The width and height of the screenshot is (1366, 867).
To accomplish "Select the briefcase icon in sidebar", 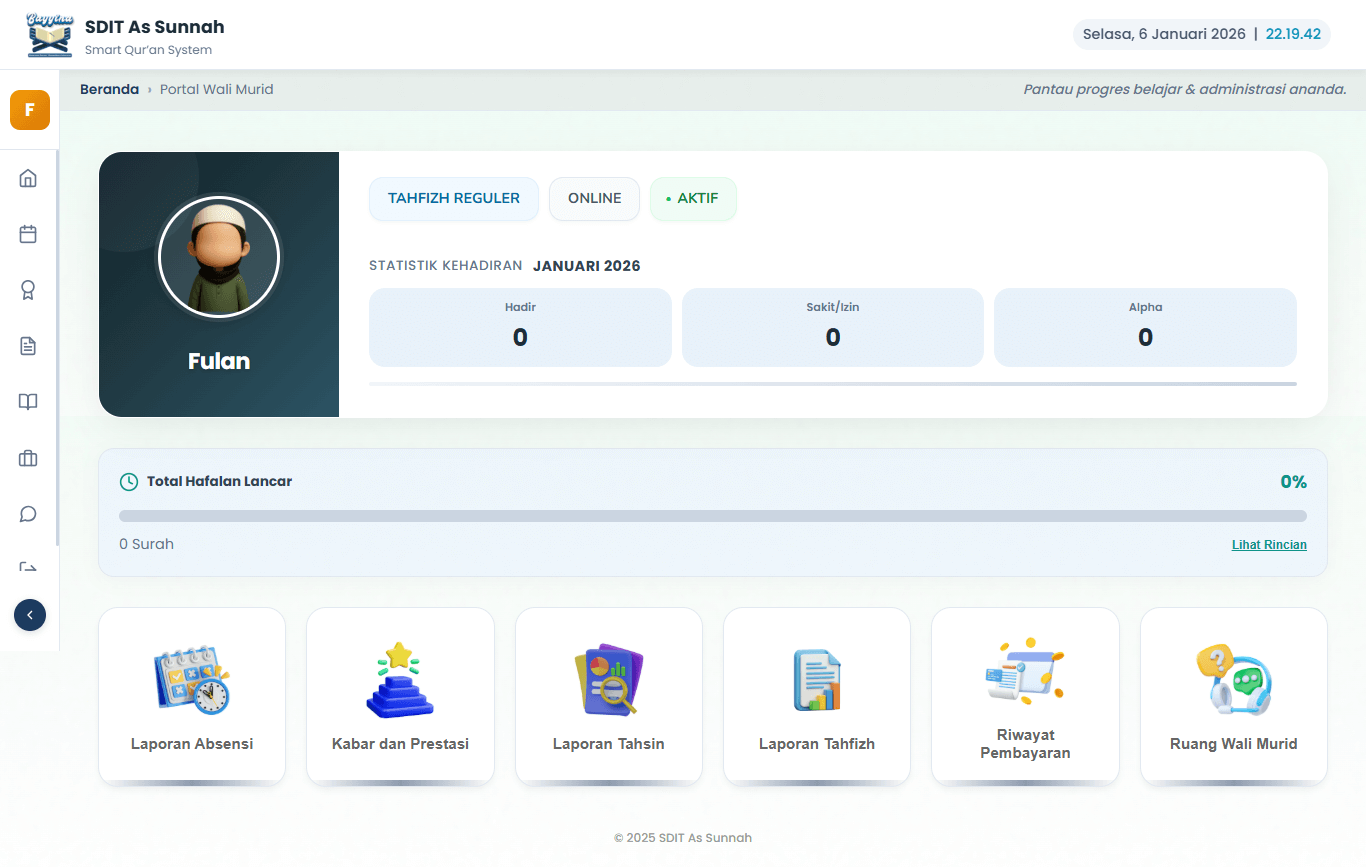I will pyautogui.click(x=28, y=459).
